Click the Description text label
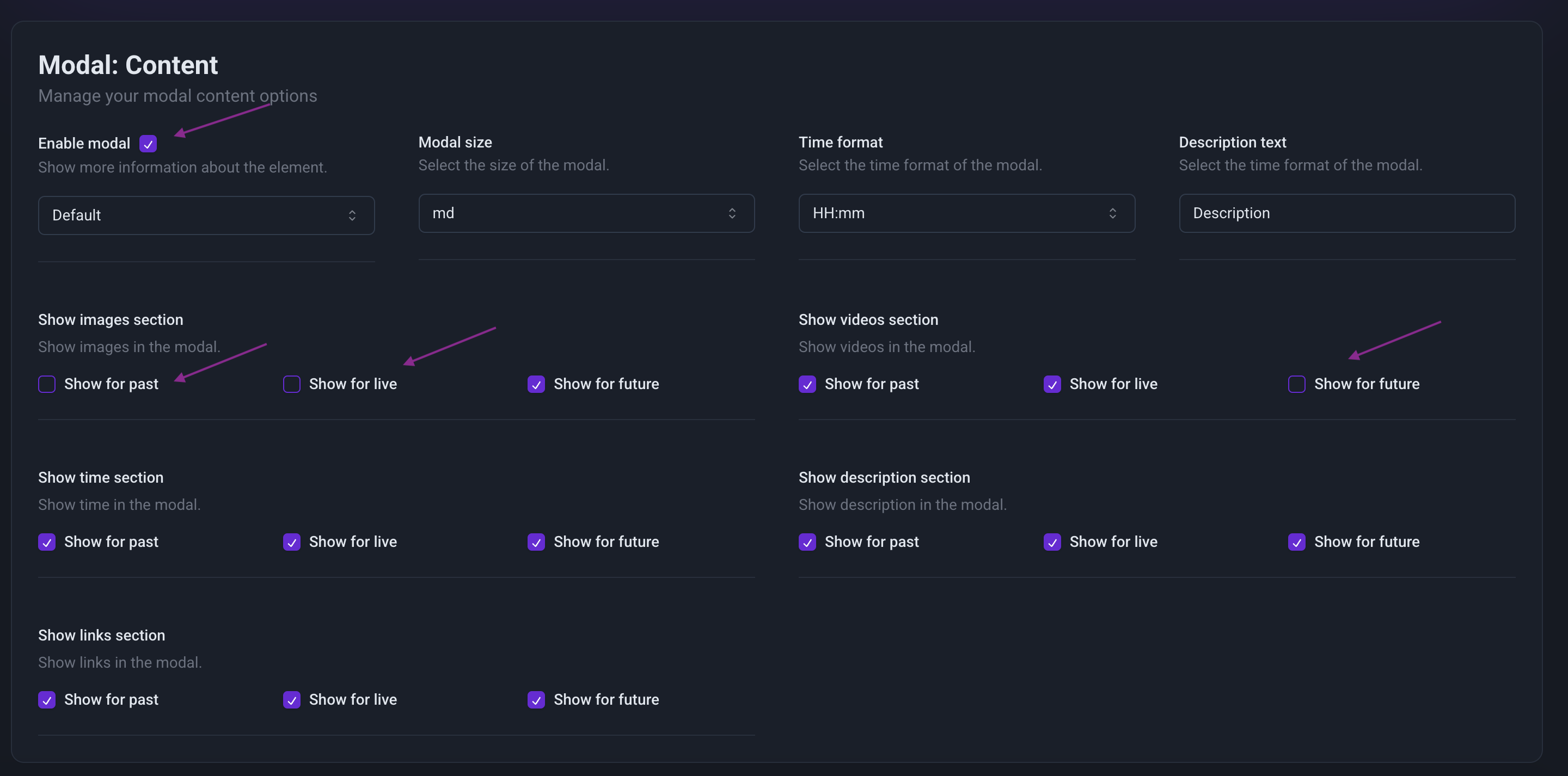Image resolution: width=1568 pixels, height=776 pixels. 1233,143
